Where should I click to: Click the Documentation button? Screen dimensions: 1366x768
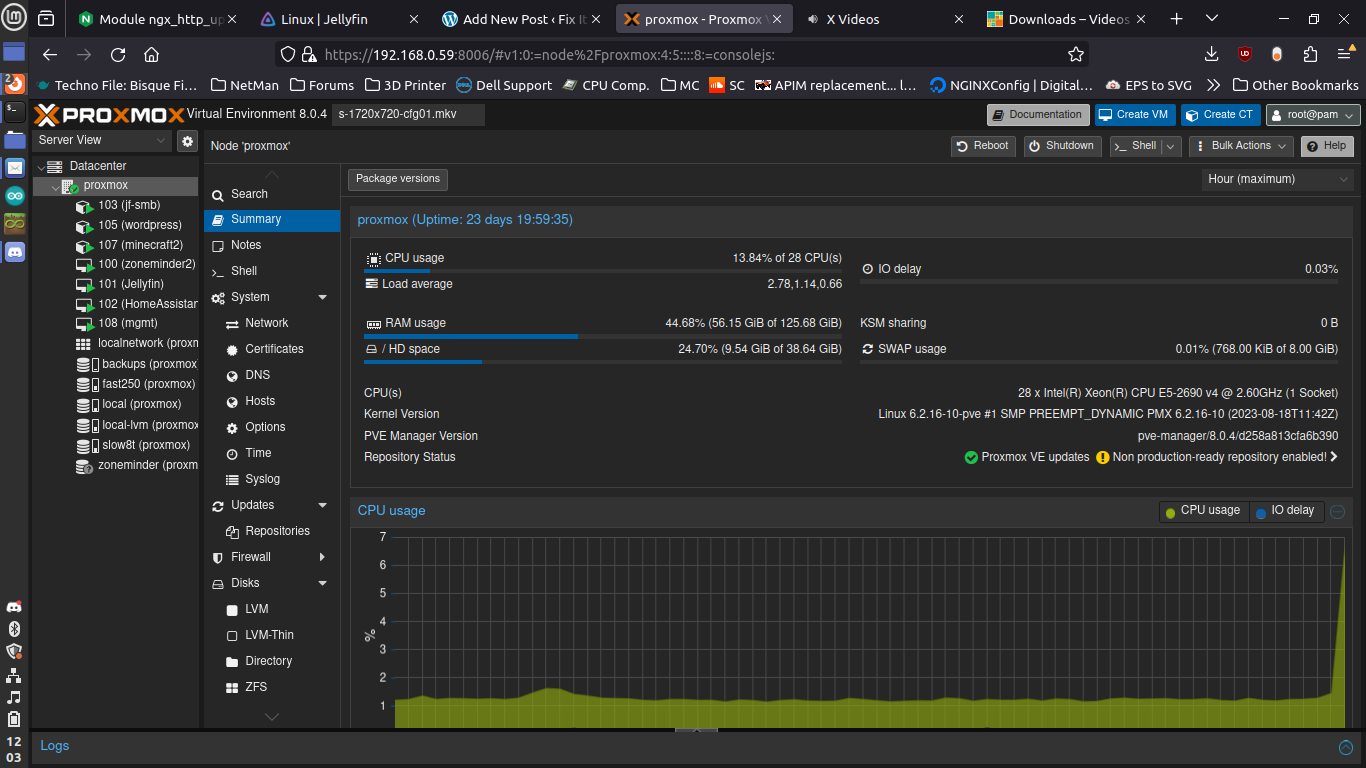(1038, 115)
